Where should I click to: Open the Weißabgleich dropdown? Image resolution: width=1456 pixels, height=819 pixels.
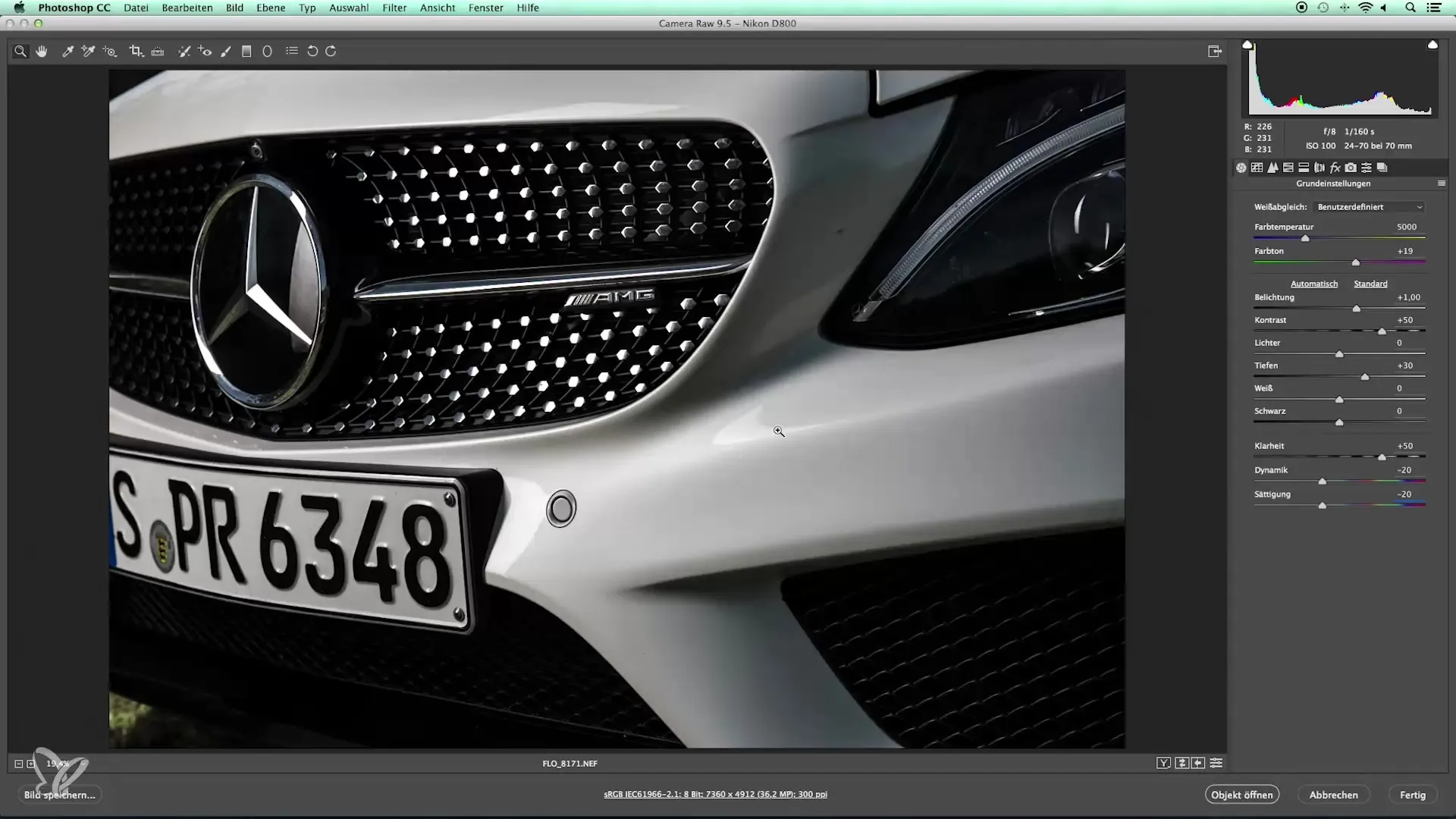1370,207
